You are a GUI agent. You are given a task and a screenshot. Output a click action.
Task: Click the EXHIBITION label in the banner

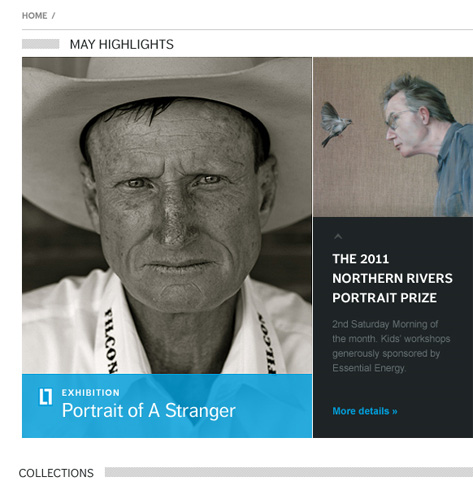click(x=91, y=393)
